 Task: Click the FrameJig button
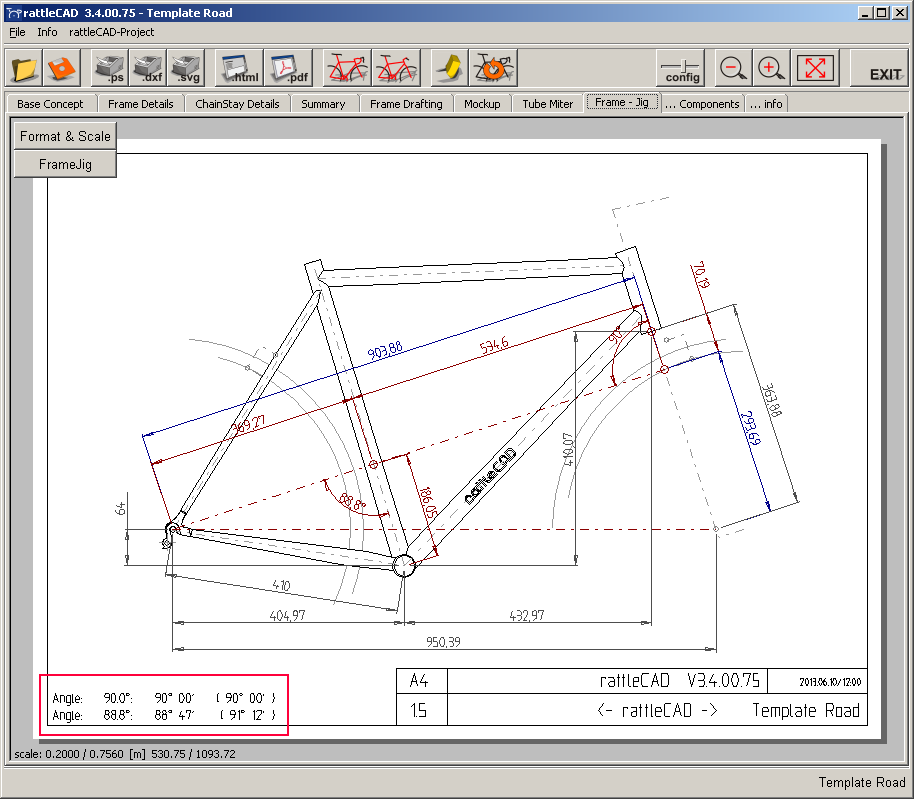click(x=65, y=164)
